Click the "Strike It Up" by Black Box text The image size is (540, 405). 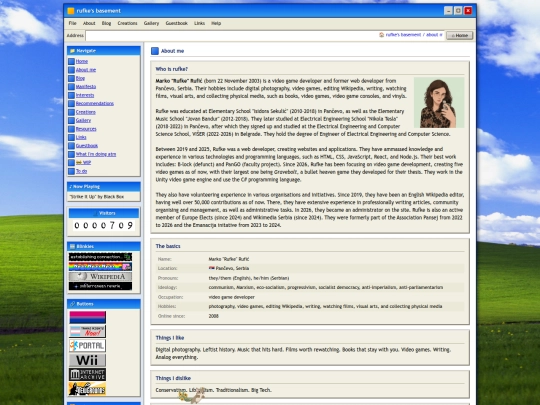[x=97, y=197]
